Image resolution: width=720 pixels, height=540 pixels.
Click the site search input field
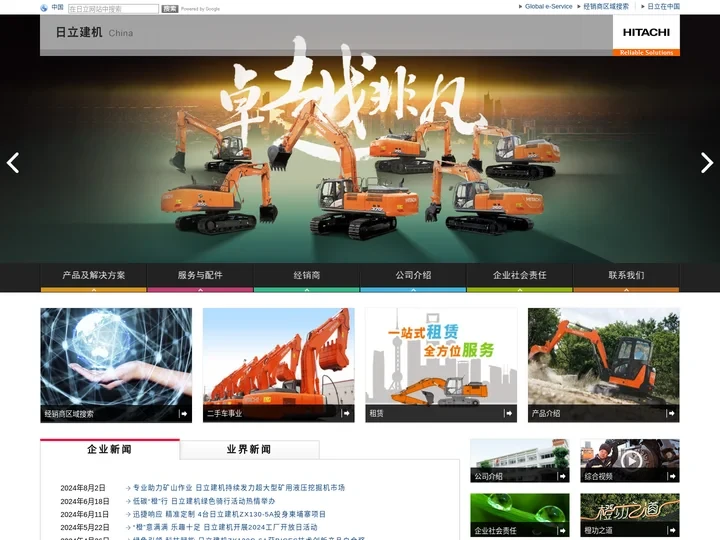coord(113,9)
